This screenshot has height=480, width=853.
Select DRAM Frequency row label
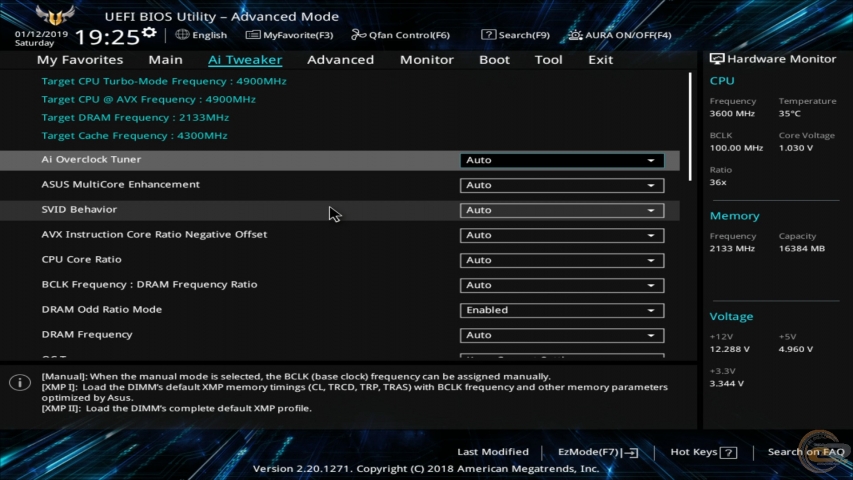pyautogui.click(x=86, y=335)
